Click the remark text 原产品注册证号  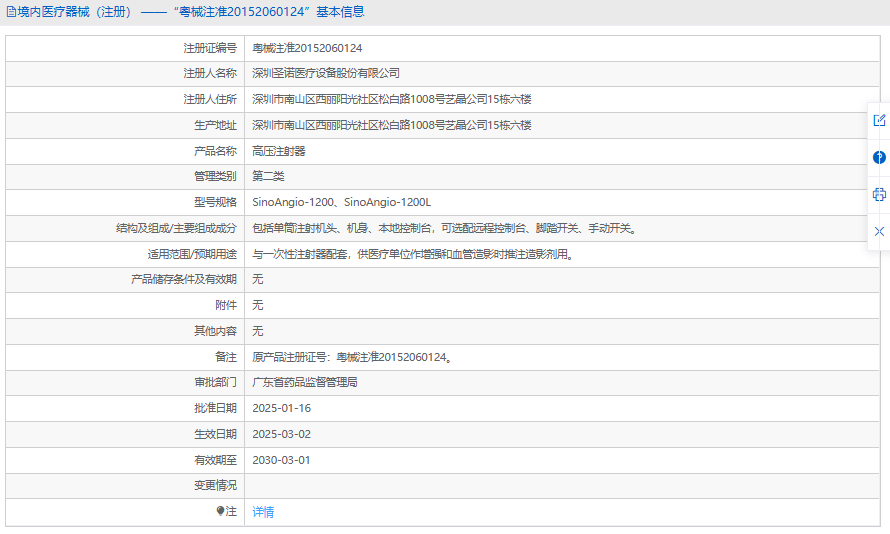[352, 357]
